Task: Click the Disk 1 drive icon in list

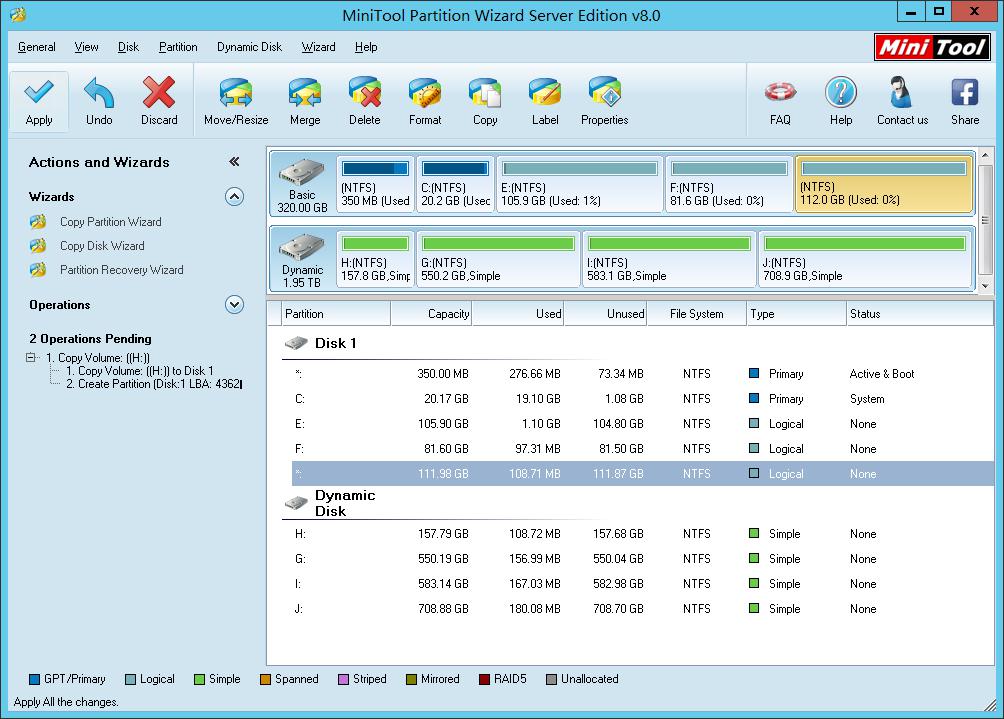Action: tap(296, 343)
